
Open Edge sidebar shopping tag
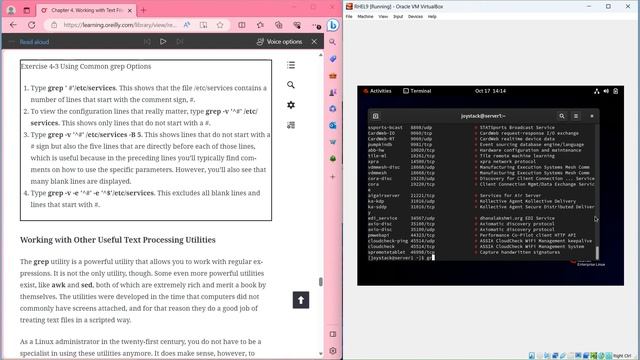coord(333,59)
